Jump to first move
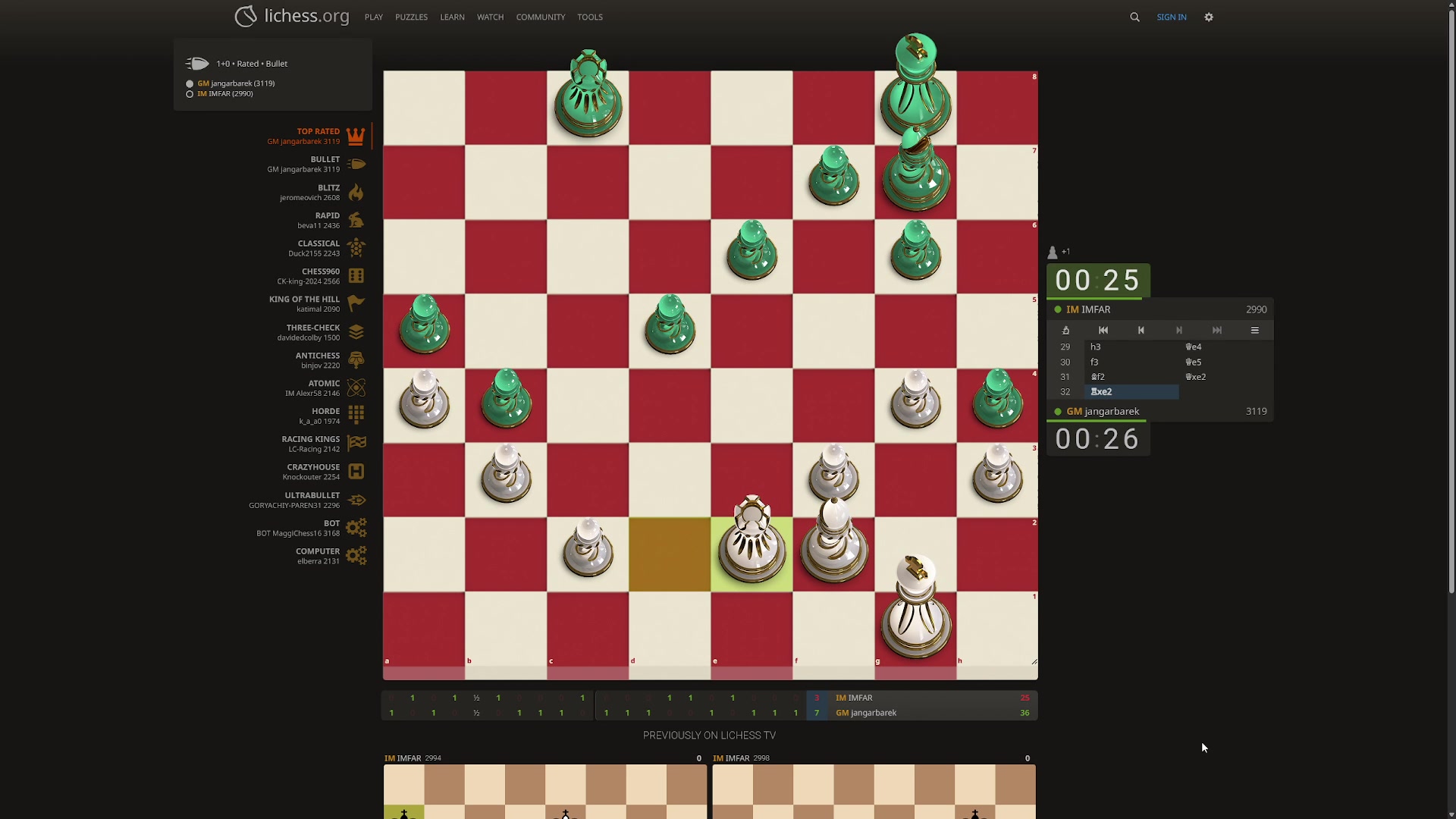Image resolution: width=1456 pixels, height=819 pixels. pos(1103,331)
